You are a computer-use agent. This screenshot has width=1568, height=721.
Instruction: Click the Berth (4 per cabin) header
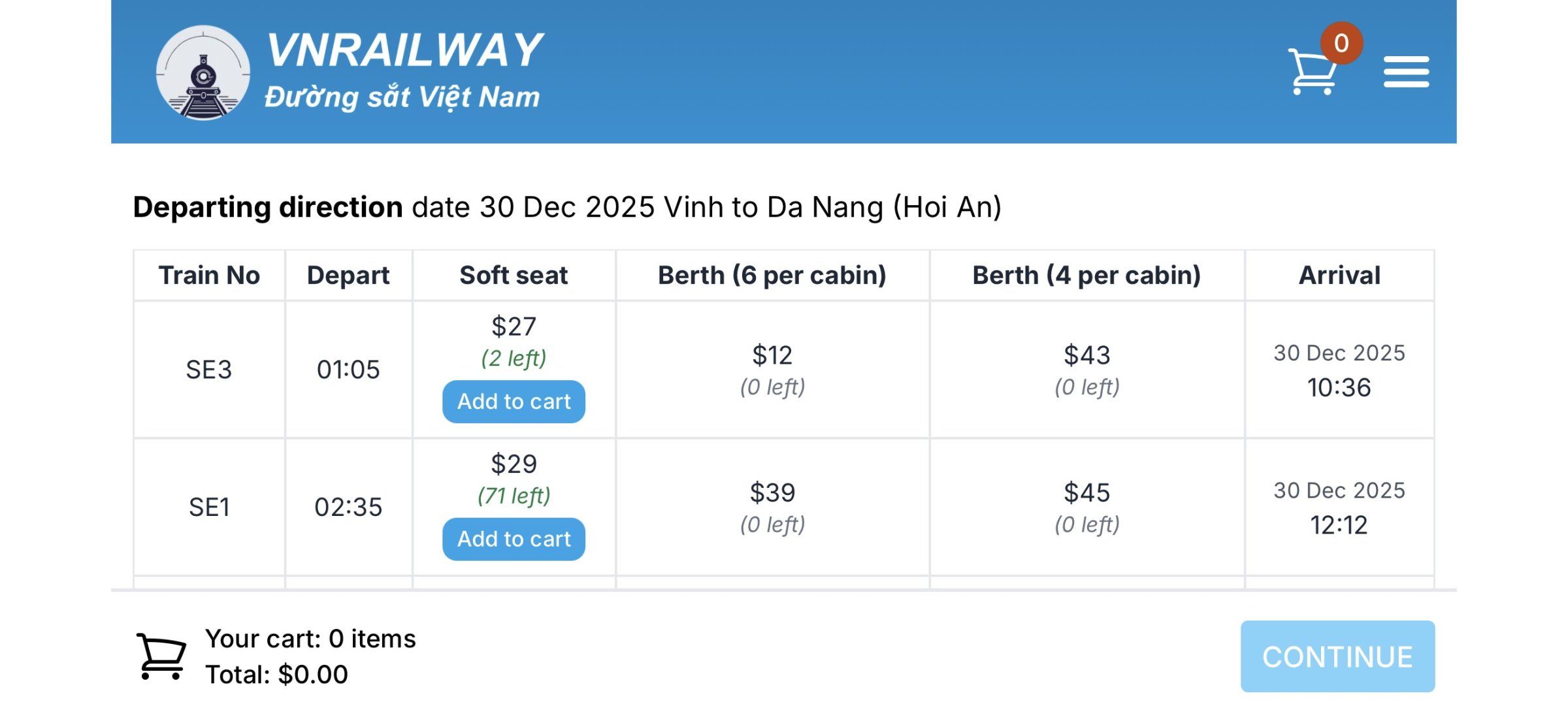pos(1086,276)
